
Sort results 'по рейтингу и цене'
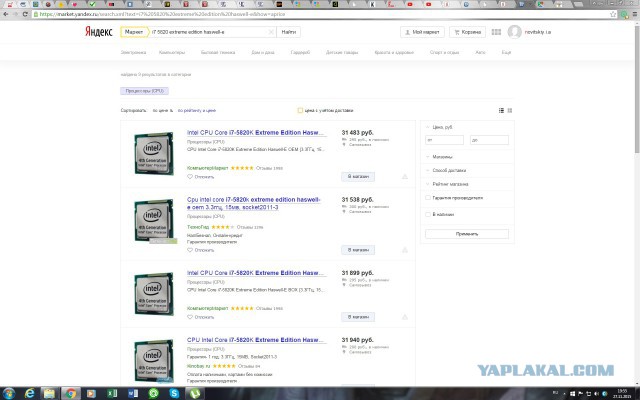(197, 110)
